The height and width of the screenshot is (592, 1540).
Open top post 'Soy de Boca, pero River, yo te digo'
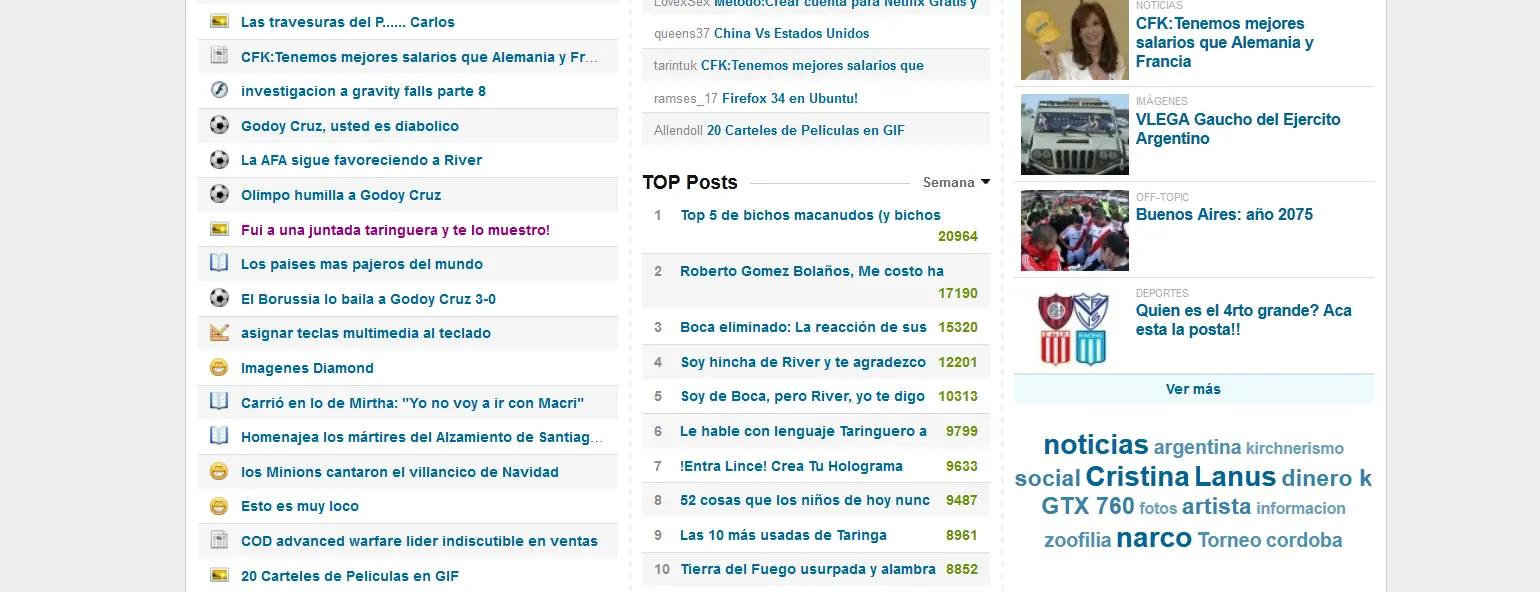click(x=803, y=396)
